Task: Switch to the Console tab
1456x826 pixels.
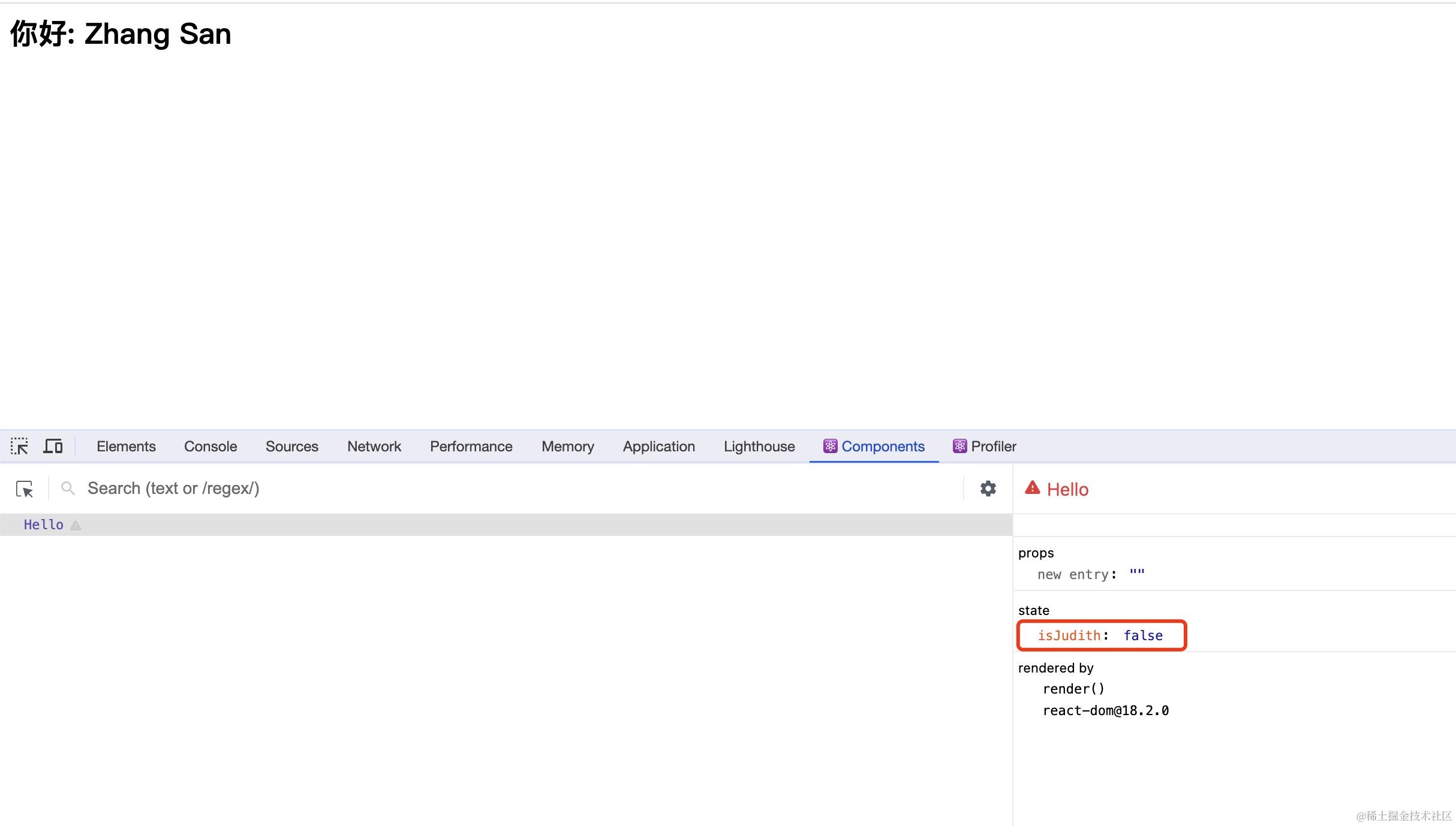Action: tap(210, 446)
